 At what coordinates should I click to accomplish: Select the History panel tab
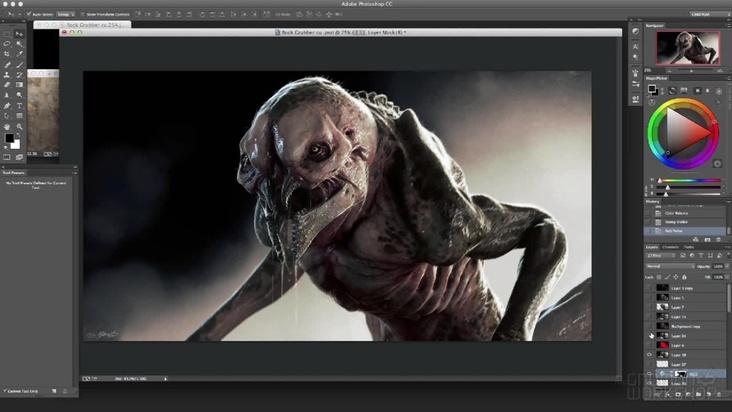(653, 202)
